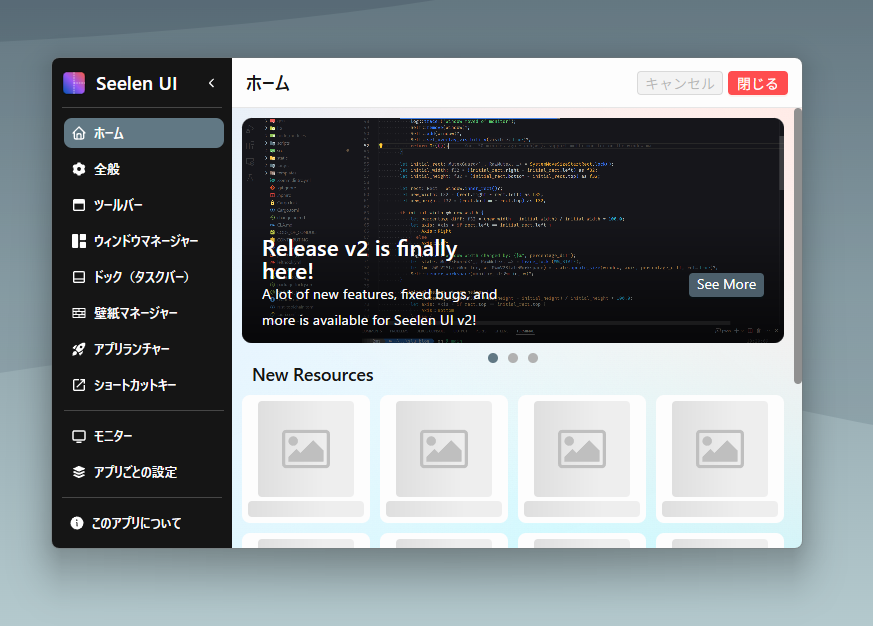Click the アプリごとの設定 label text
This screenshot has width=873, height=626.
(135, 472)
